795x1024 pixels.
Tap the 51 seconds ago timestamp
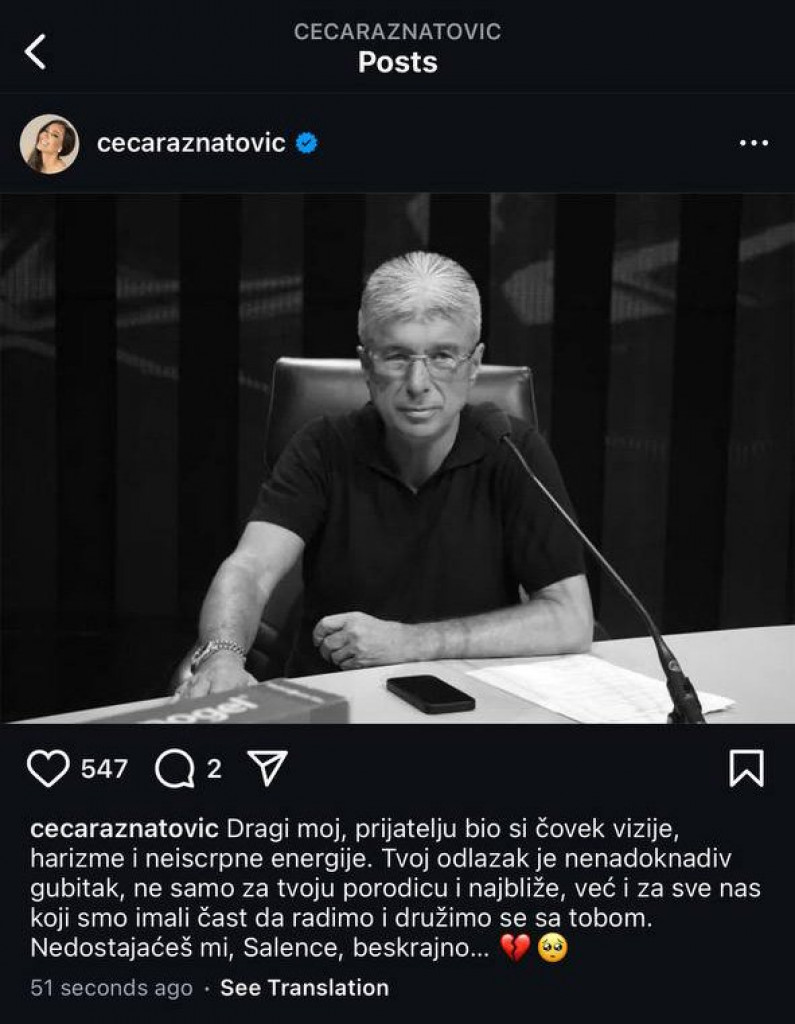[x=112, y=987]
